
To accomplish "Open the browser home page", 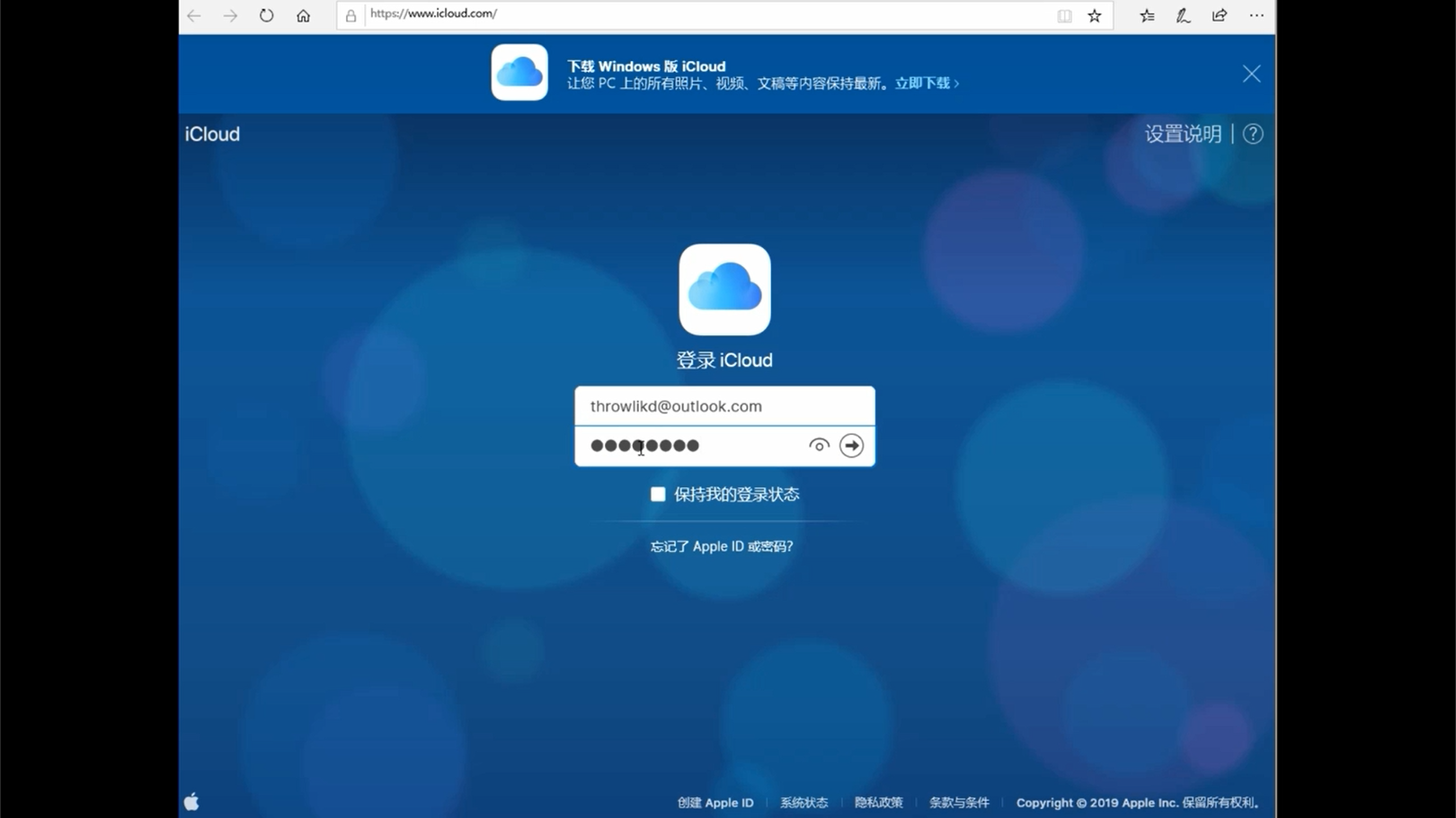I will tap(304, 15).
